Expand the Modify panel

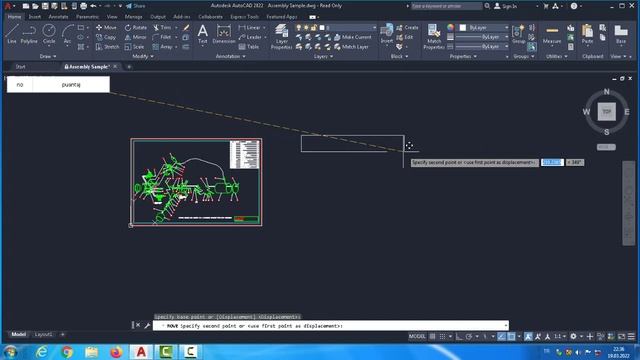(143, 56)
